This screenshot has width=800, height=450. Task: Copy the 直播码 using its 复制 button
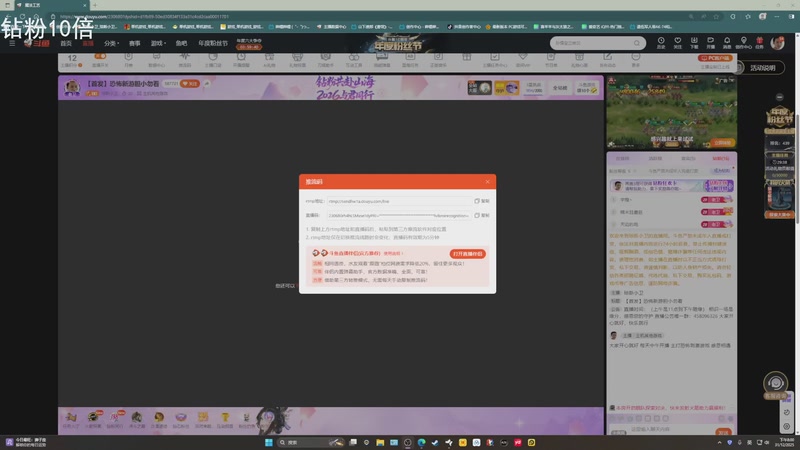point(482,215)
